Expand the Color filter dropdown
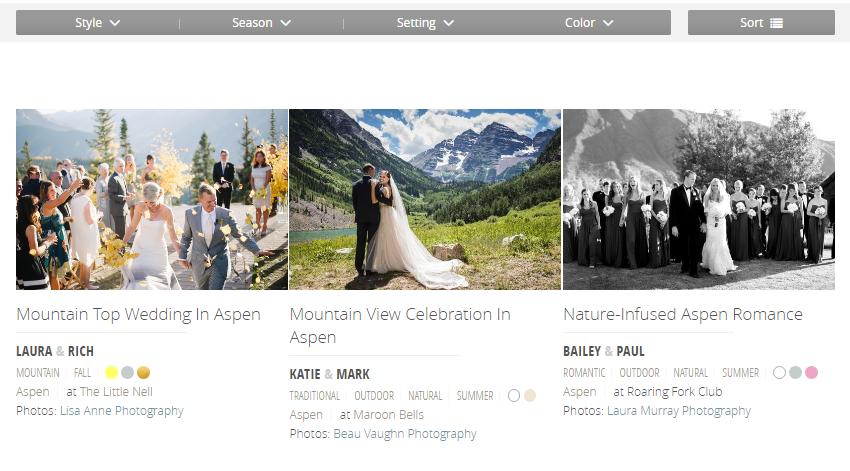Image resolution: width=850 pixels, height=471 pixels. (x=589, y=23)
